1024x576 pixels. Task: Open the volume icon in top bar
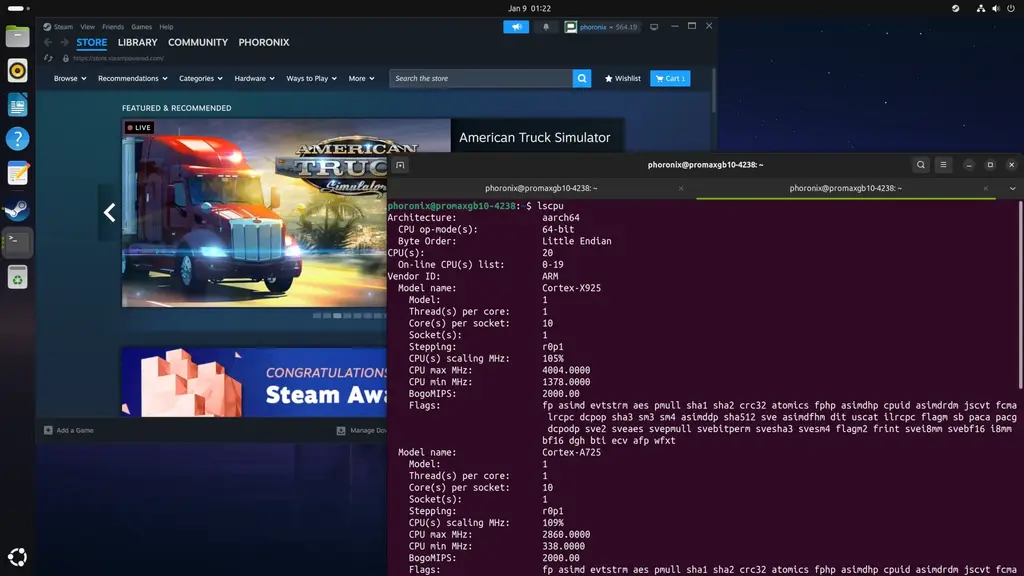click(996, 8)
